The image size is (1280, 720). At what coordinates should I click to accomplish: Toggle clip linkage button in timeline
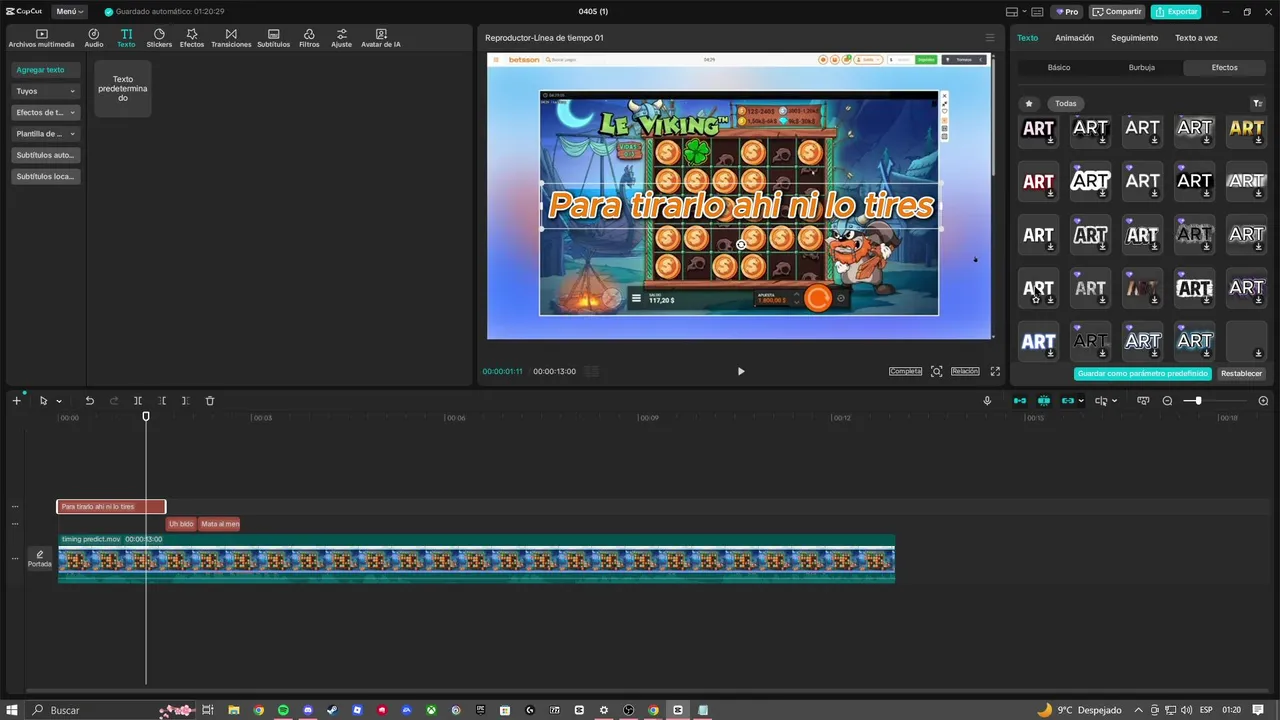click(1067, 401)
